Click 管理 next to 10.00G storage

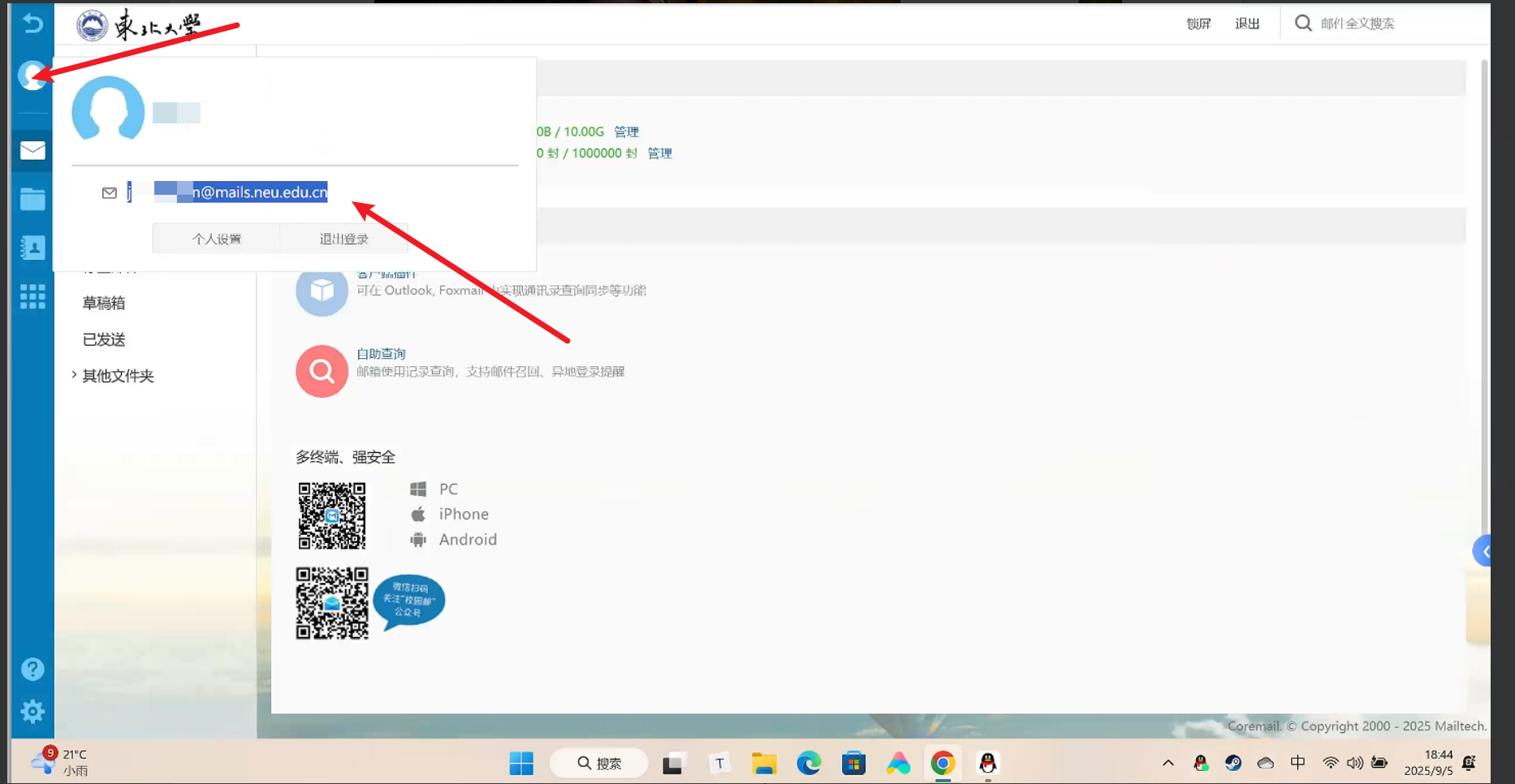pos(627,131)
